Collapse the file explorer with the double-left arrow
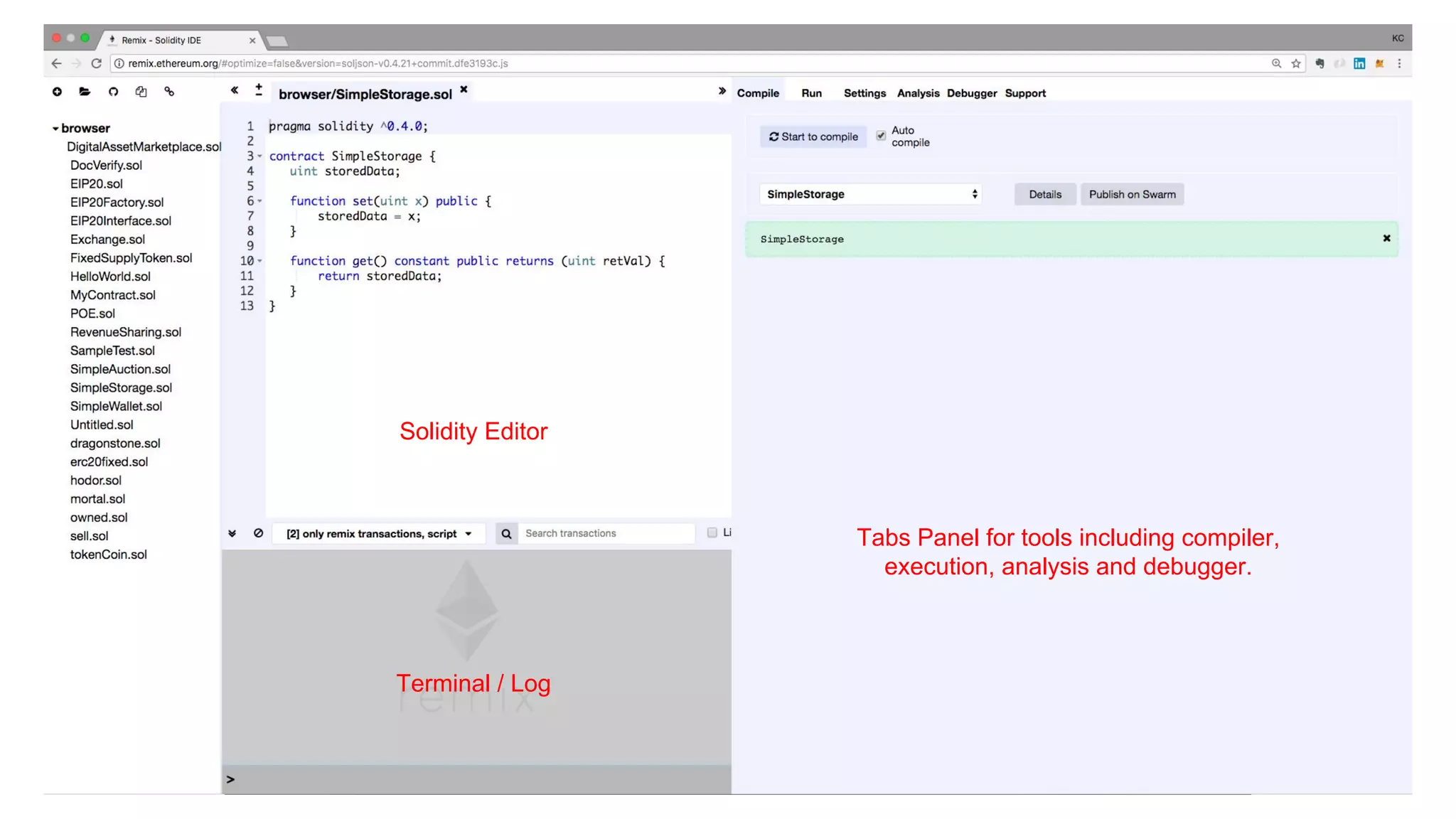Image resolution: width=1456 pixels, height=819 pixels. [234, 90]
